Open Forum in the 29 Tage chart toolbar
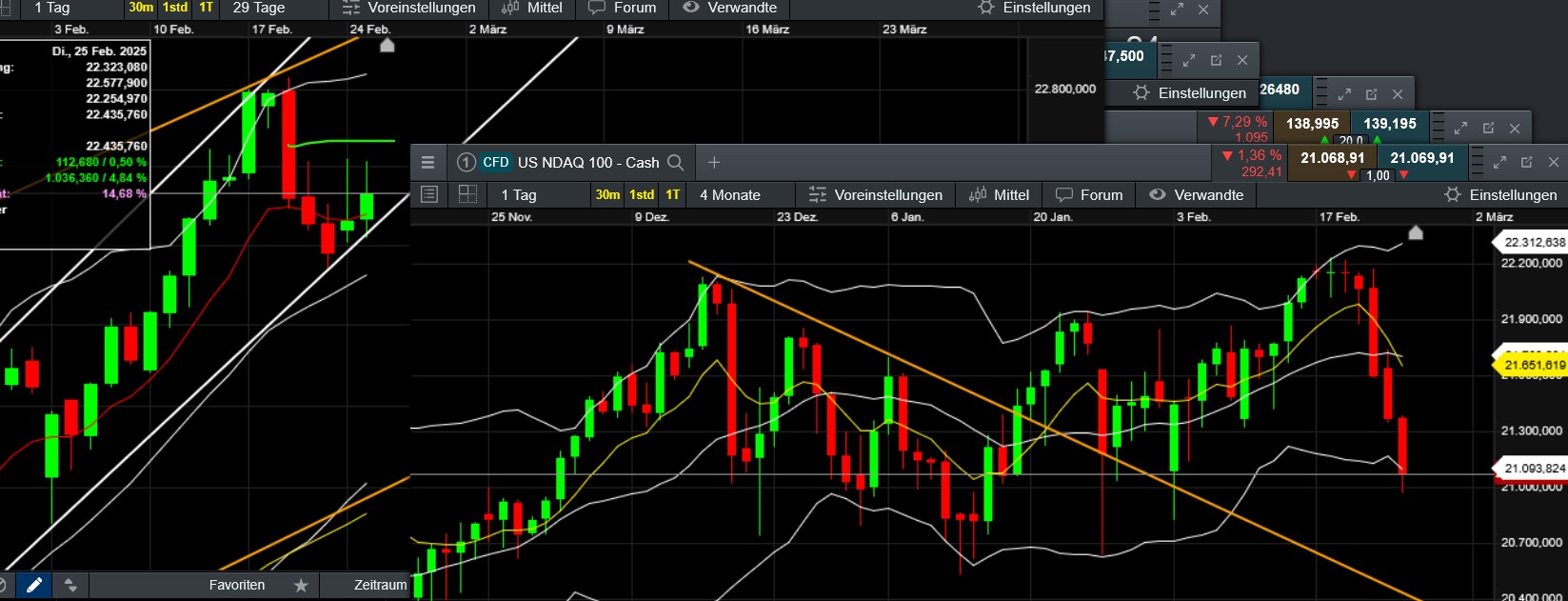This screenshot has height=601, width=1568. [623, 8]
